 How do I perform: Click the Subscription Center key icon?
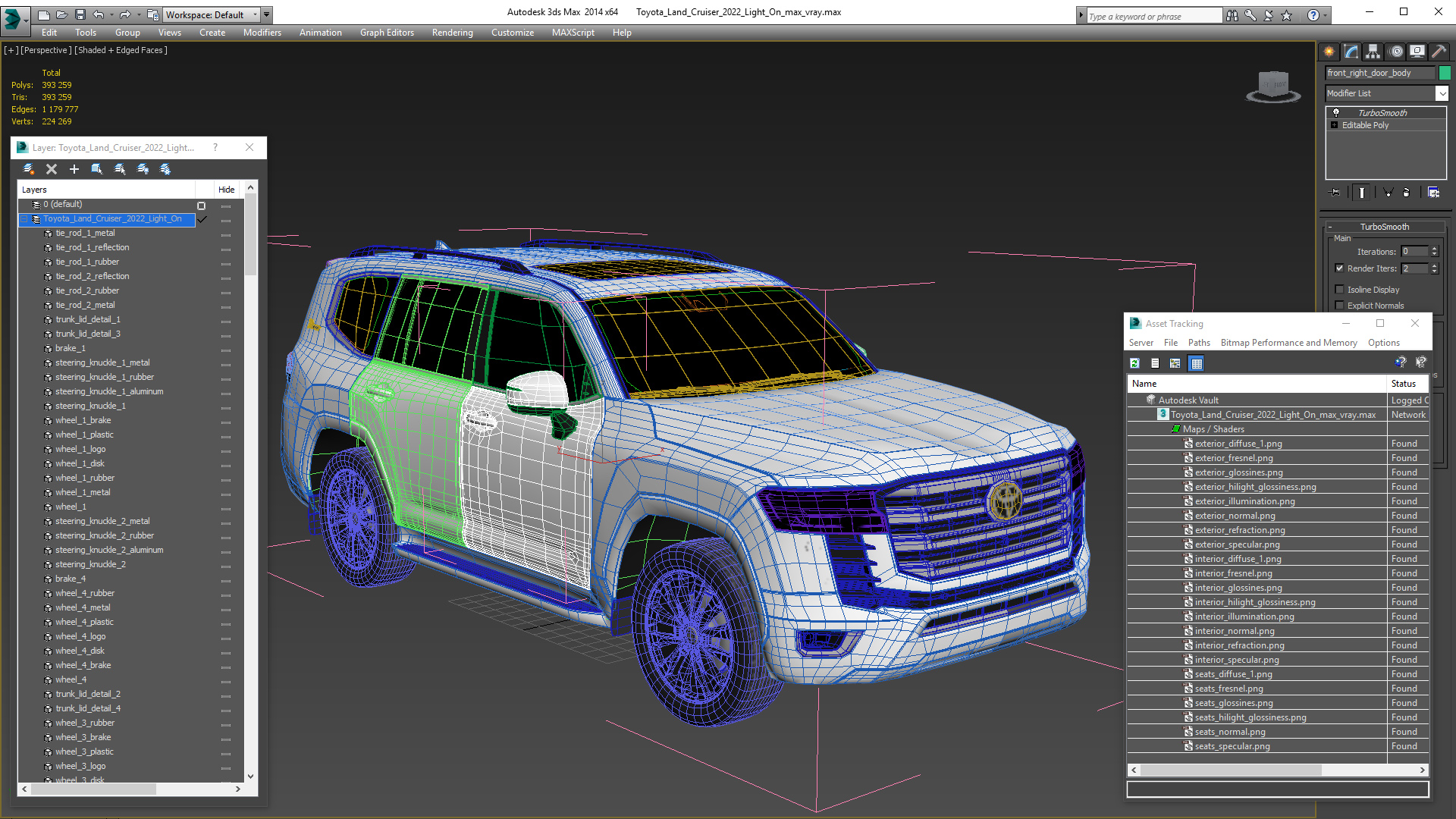coord(1250,15)
